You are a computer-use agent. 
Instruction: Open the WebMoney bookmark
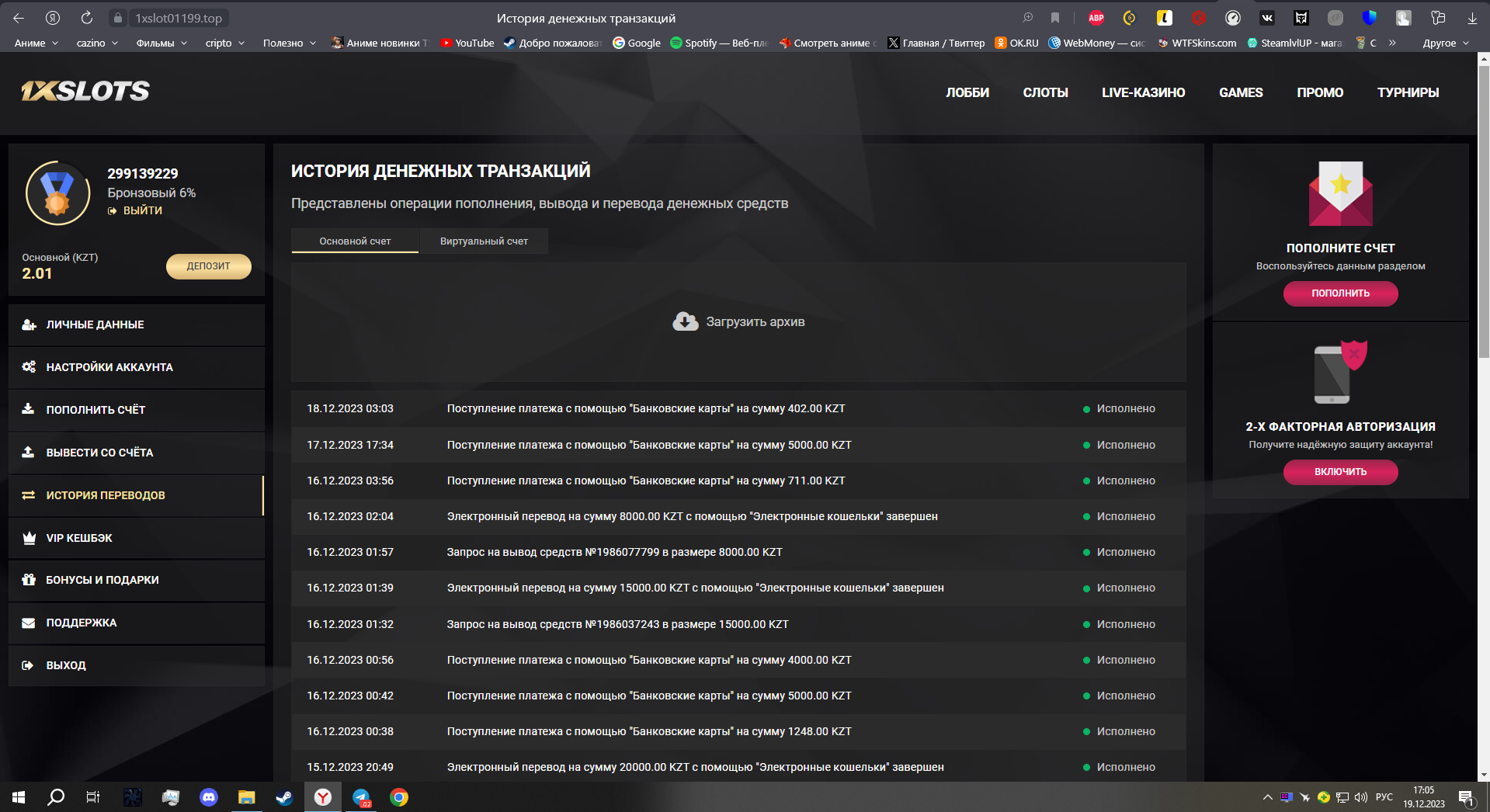point(1097,43)
